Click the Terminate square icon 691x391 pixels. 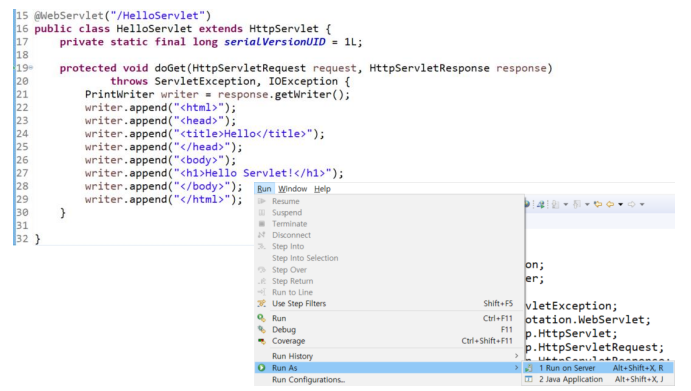coord(262,223)
